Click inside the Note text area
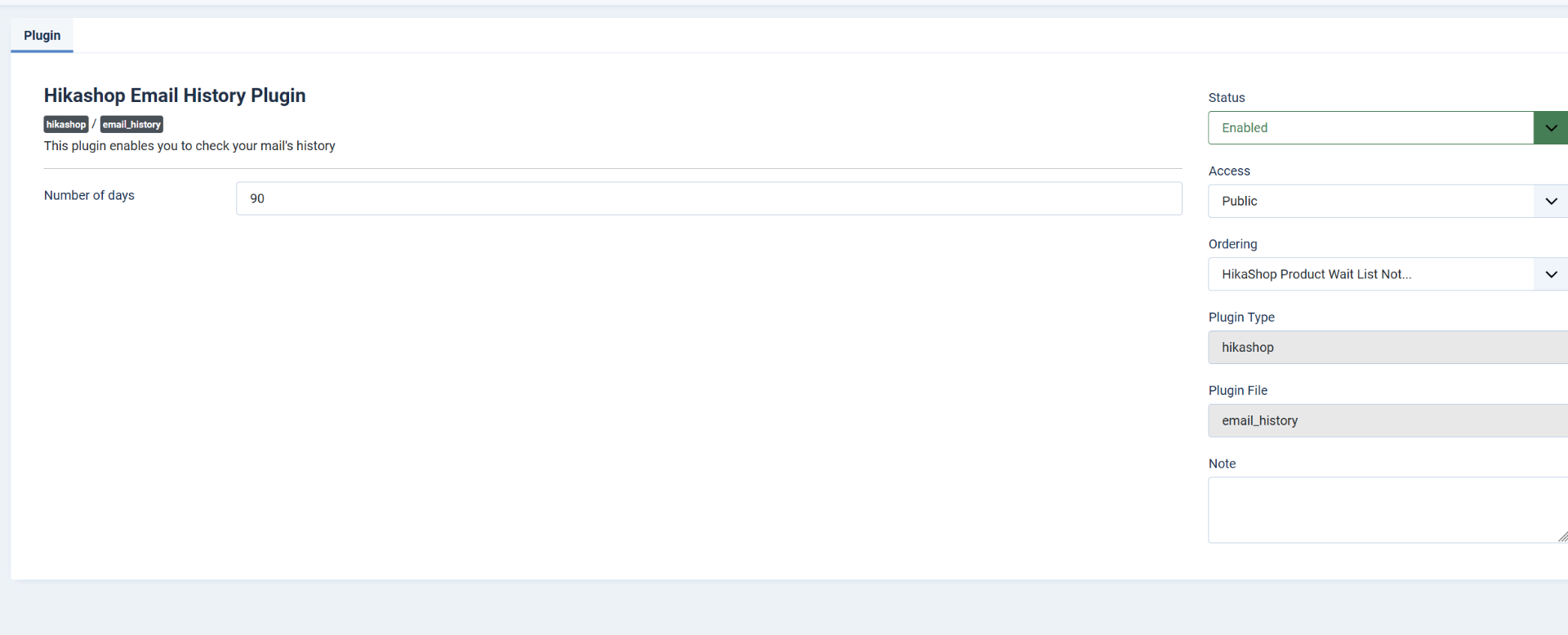 (x=1388, y=510)
